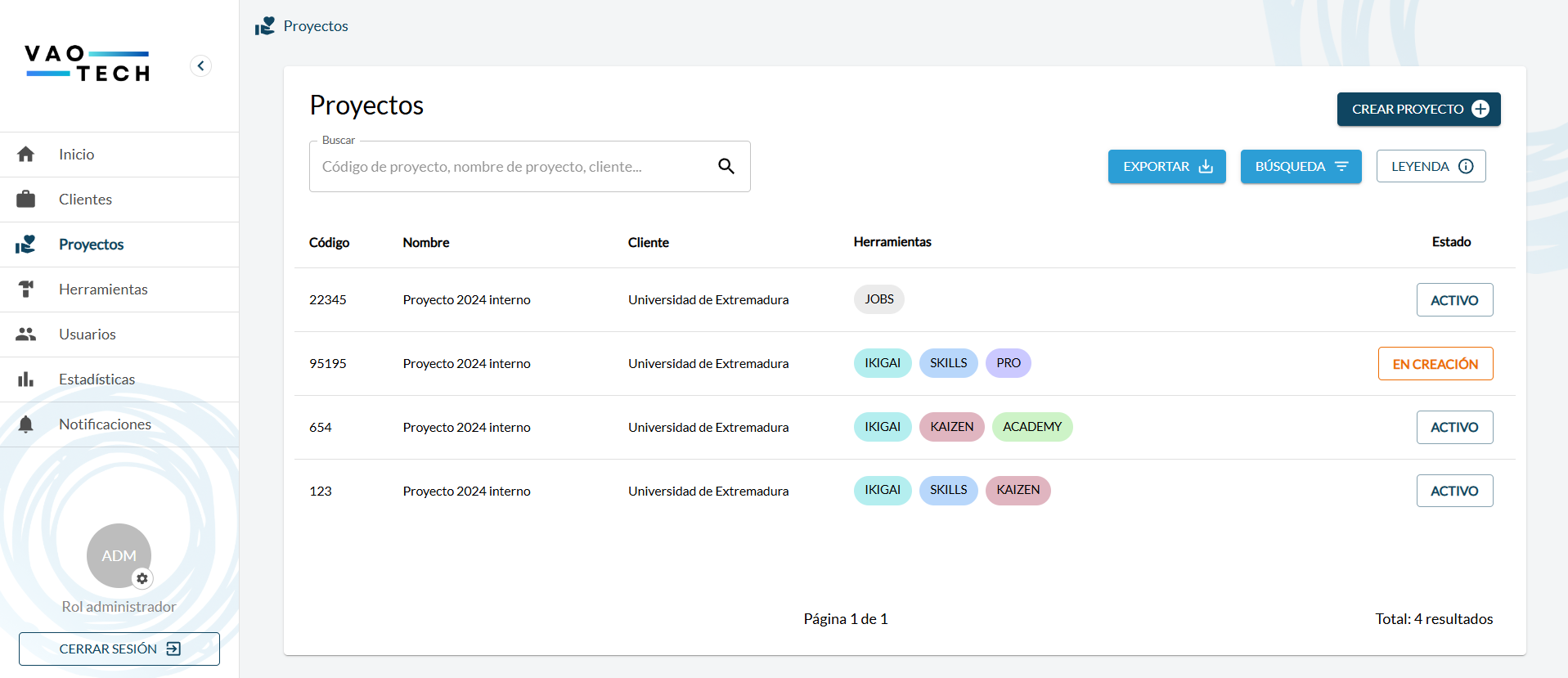
Task: Open the Proyectos menu item in sidebar
Action: [91, 245]
